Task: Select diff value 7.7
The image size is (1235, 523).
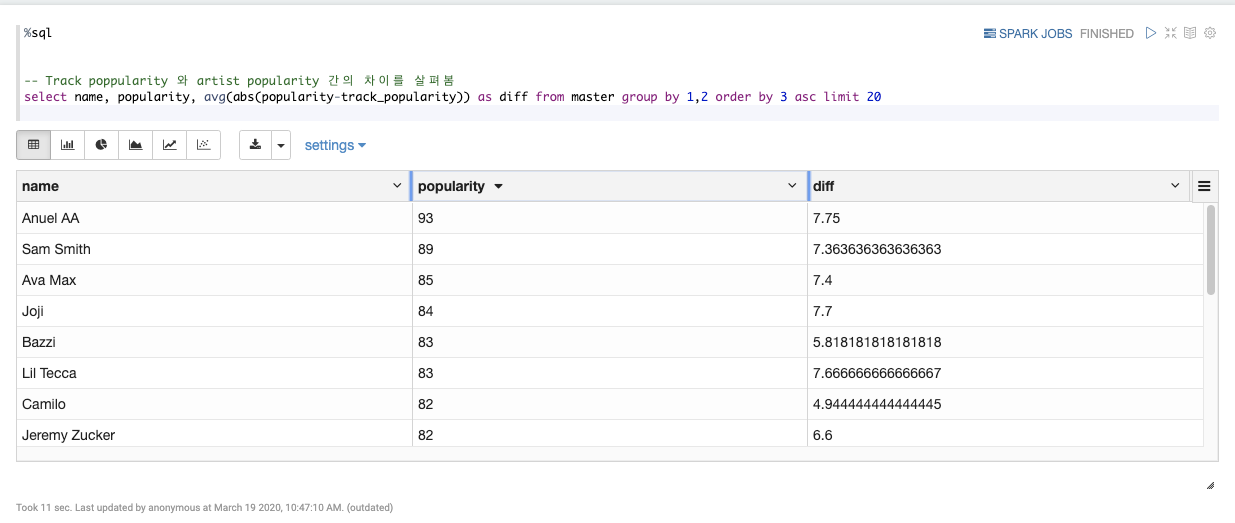Action: pyautogui.click(x=1005, y=311)
